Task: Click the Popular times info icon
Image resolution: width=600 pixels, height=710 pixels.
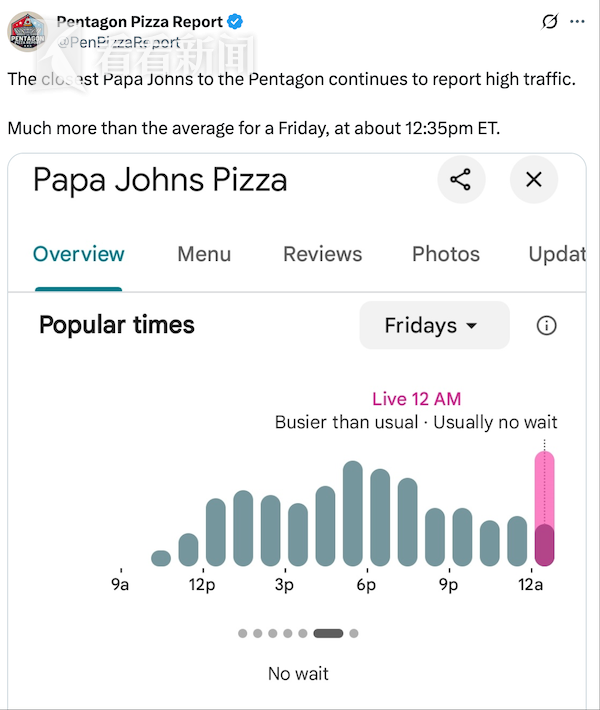Action: (x=546, y=326)
